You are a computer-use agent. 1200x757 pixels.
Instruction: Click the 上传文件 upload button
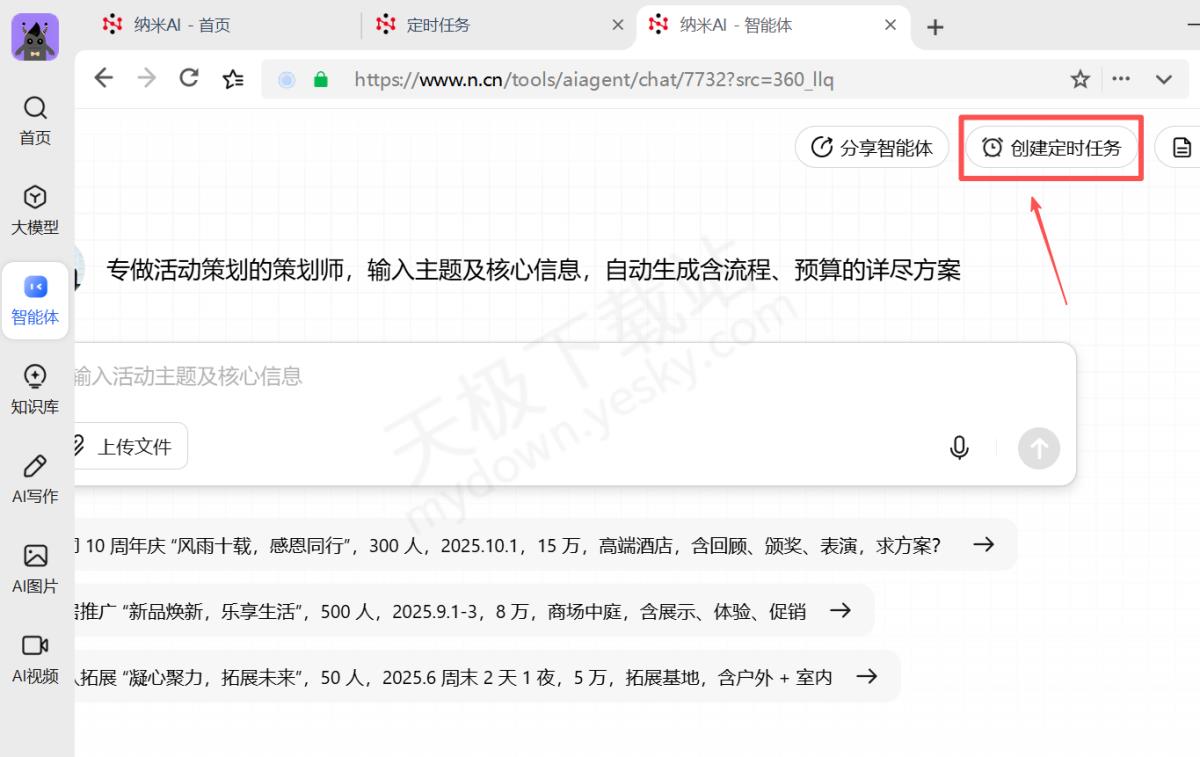coord(126,447)
